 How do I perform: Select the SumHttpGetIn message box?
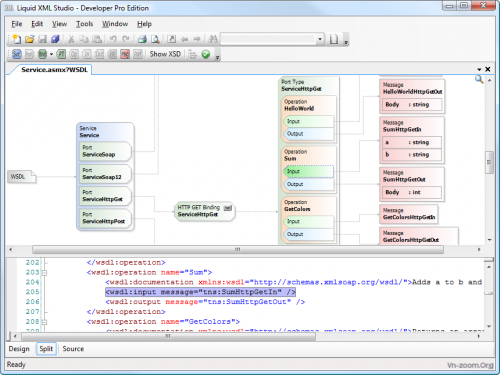pos(412,140)
